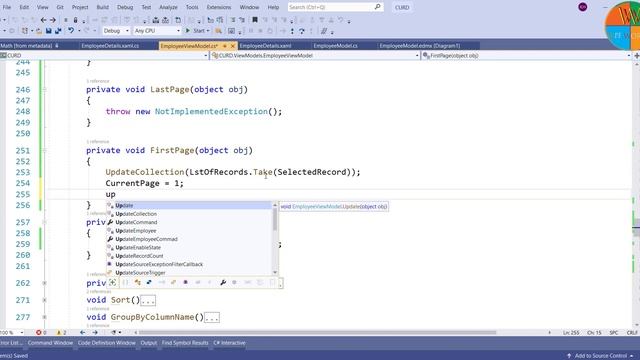Select UpdateCommand in the completion list
This screenshot has width=640, height=360.
coord(189,222)
